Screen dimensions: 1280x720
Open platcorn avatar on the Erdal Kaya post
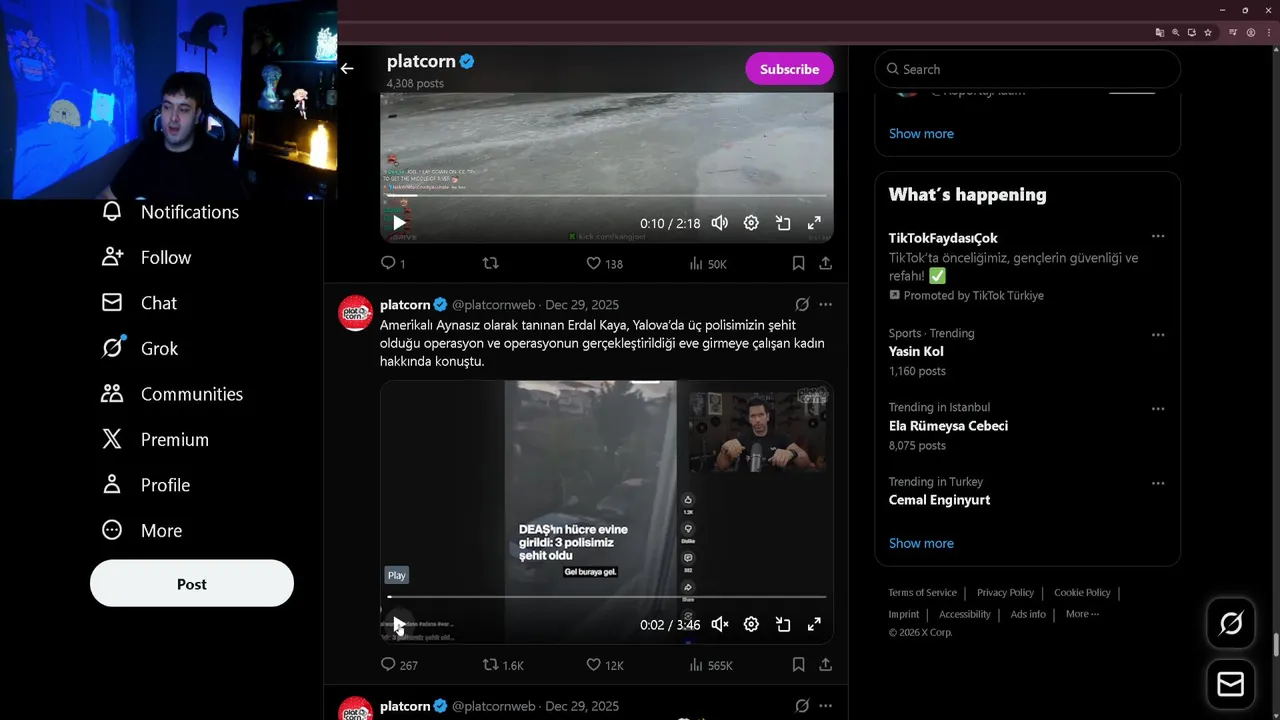[x=355, y=313]
